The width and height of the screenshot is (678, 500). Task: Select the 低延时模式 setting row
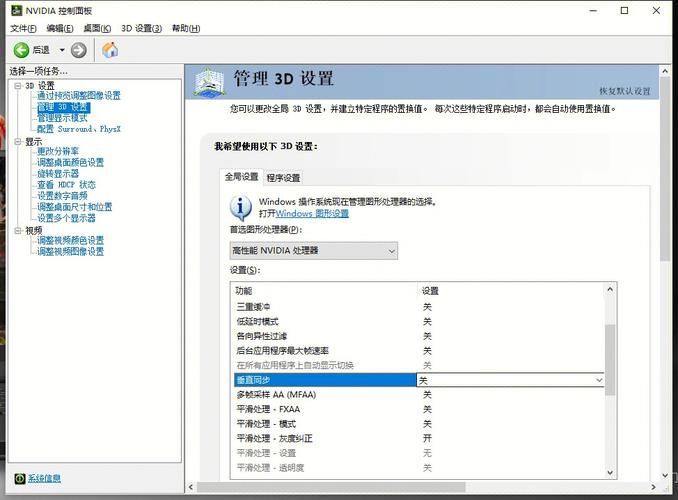click(419, 321)
